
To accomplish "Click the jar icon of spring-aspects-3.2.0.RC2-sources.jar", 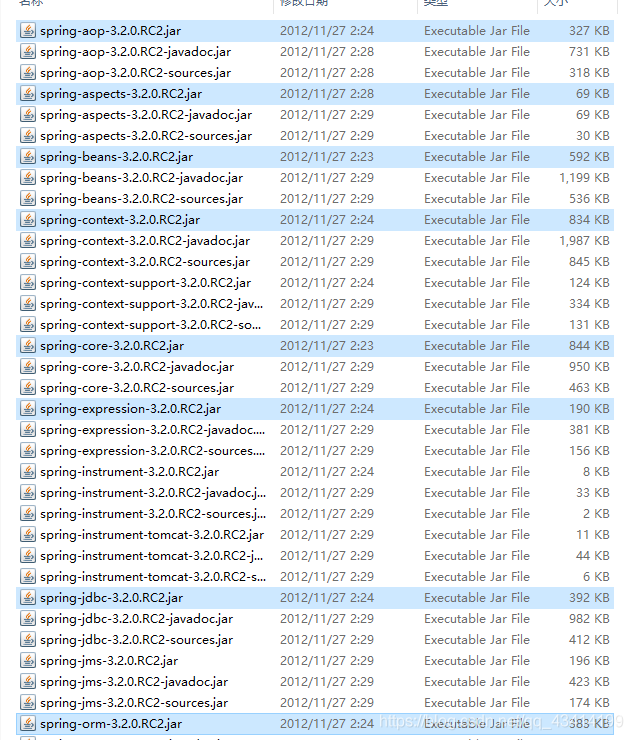I will coord(28,136).
